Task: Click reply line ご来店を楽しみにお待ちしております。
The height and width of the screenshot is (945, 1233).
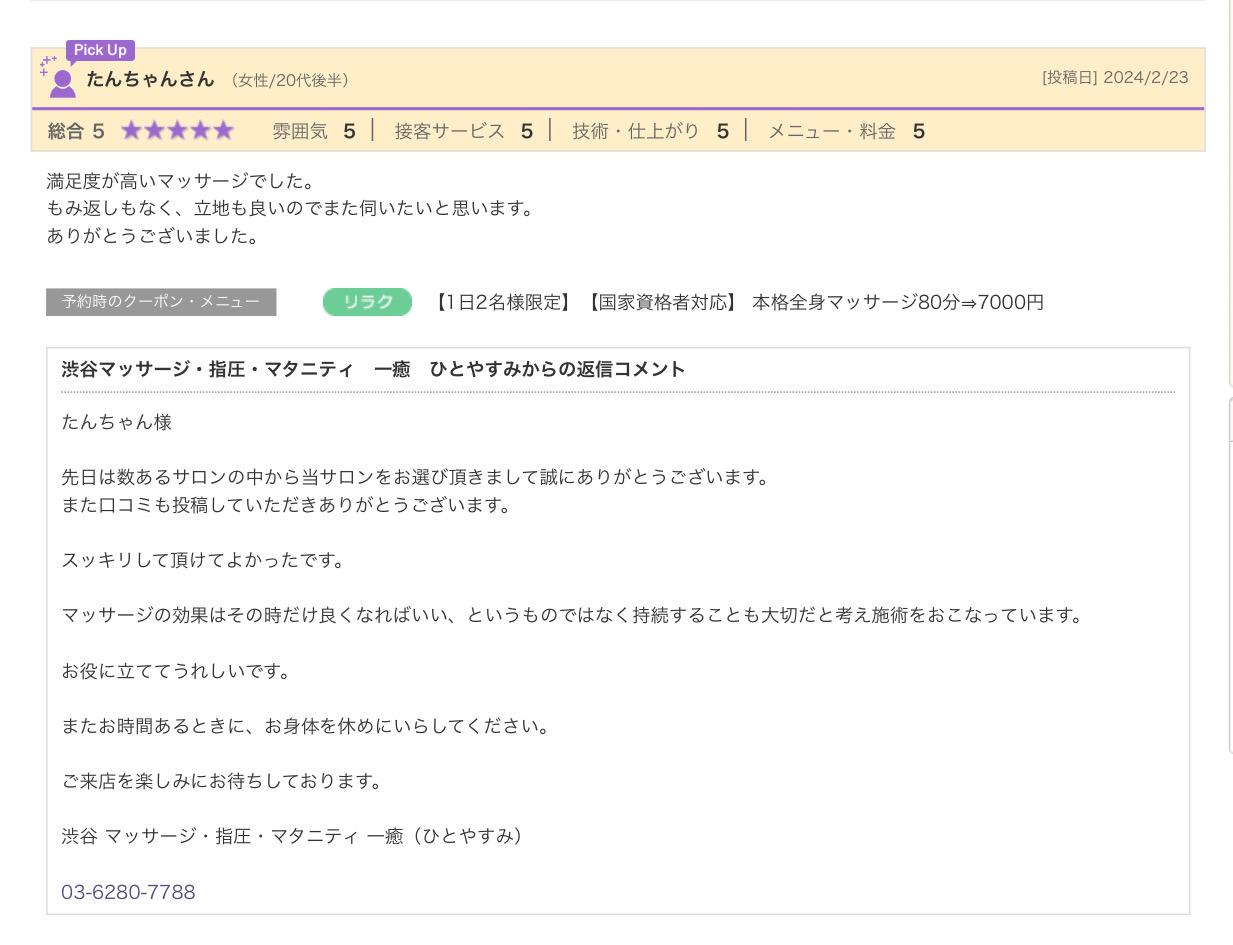Action: pos(222,781)
